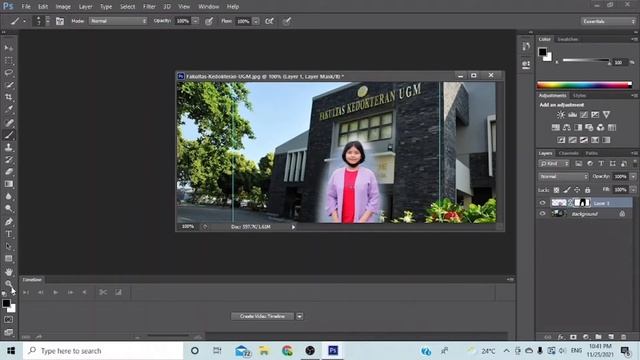Viewport: 640px width, 360px height.
Task: Delete the layer with the trash icon
Action: 624,337
